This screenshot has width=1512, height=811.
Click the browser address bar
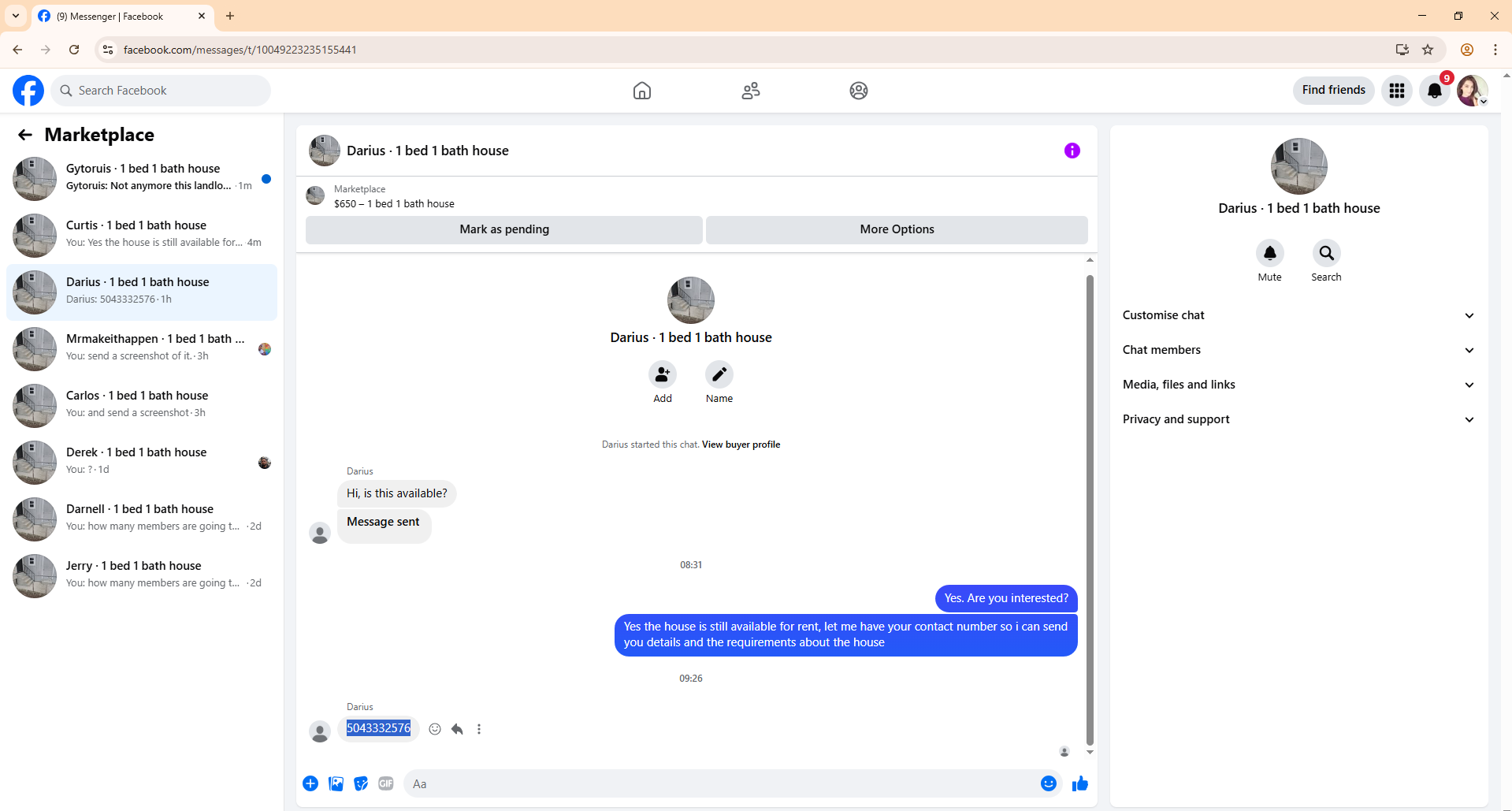pyautogui.click(x=749, y=50)
